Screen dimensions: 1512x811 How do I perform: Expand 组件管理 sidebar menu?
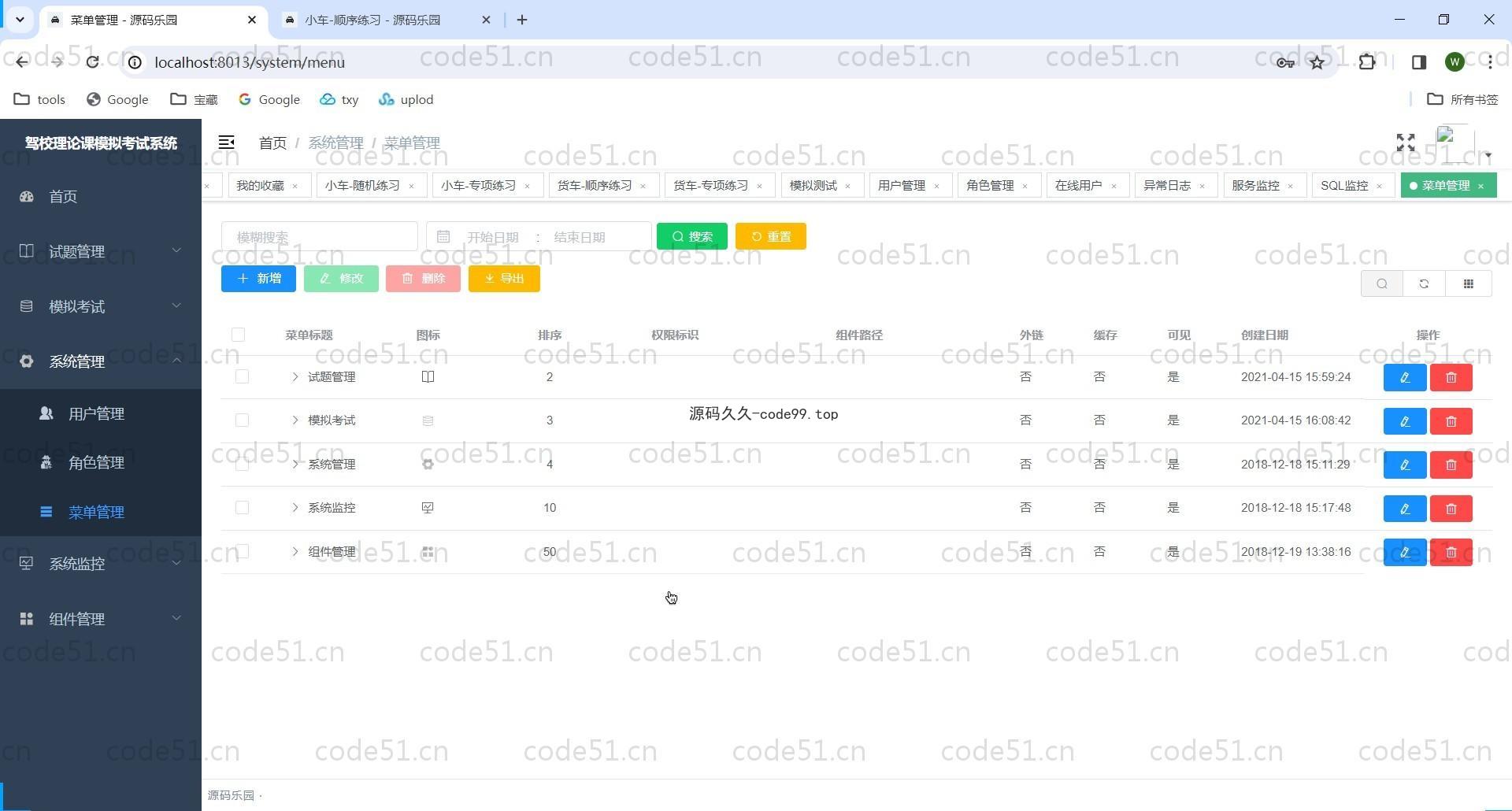tap(101, 619)
